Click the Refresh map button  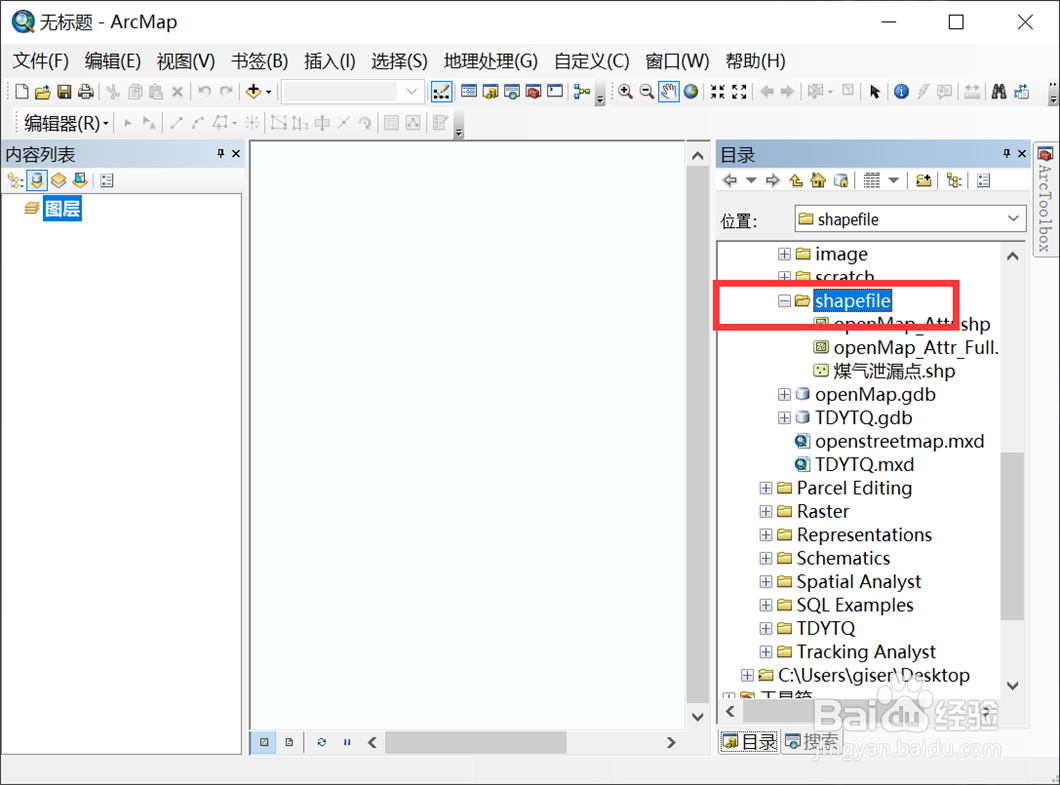coord(322,742)
